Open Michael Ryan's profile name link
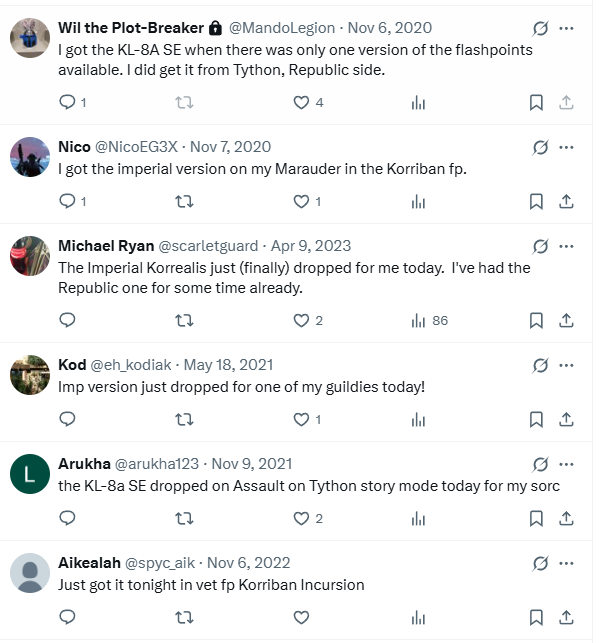 [x=106, y=245]
